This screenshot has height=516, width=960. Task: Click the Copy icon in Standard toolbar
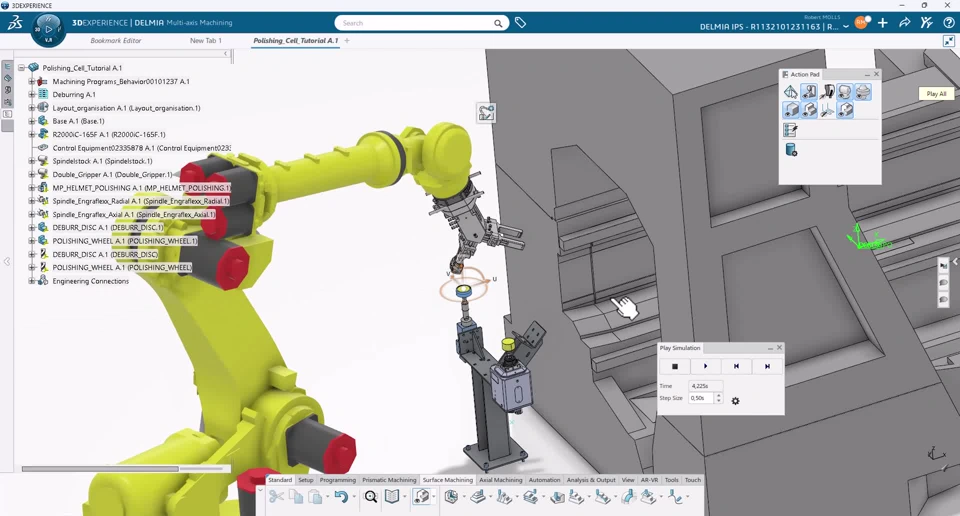coord(296,496)
